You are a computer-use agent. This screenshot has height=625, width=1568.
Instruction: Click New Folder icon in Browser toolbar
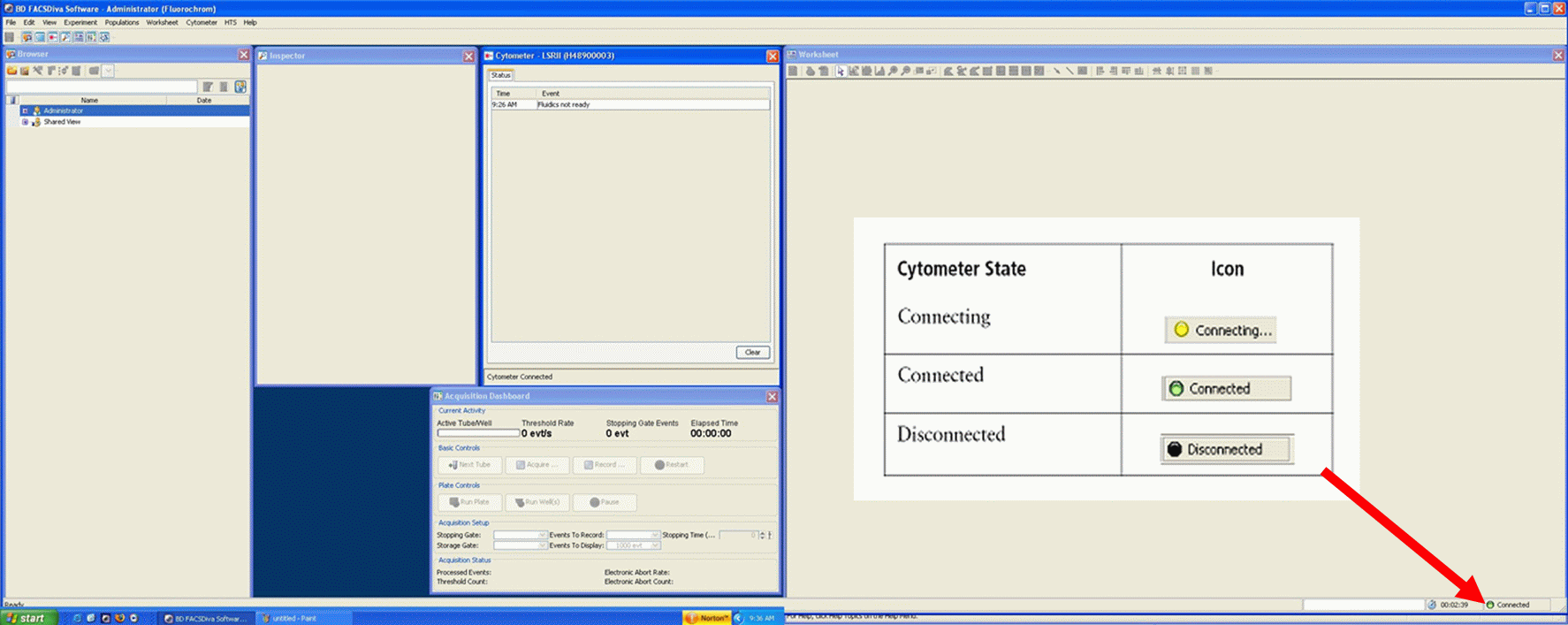(11, 71)
